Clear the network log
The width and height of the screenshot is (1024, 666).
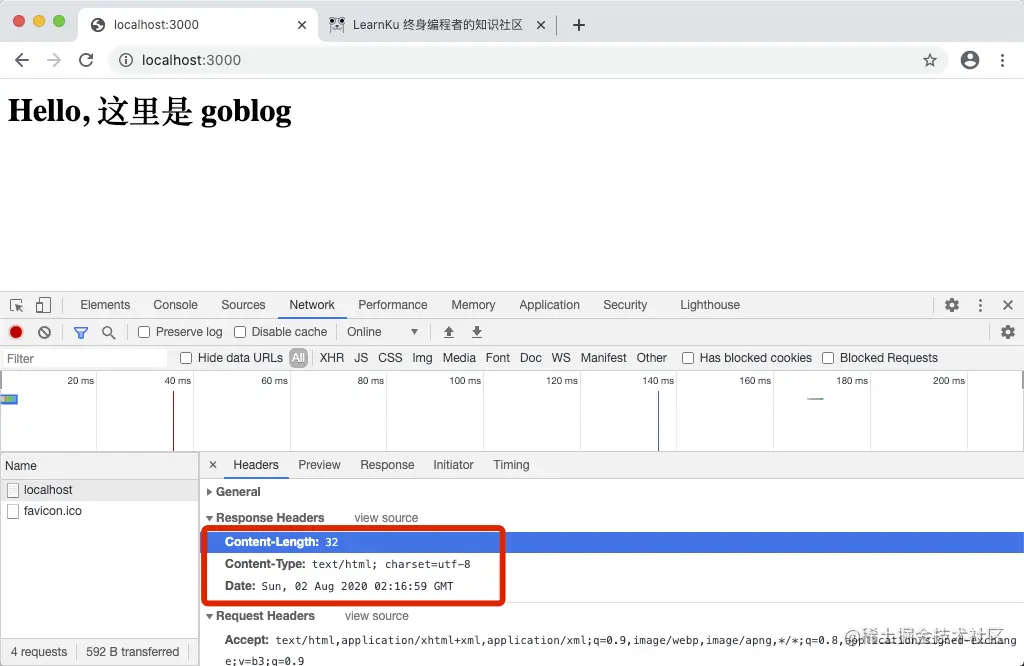(44, 332)
